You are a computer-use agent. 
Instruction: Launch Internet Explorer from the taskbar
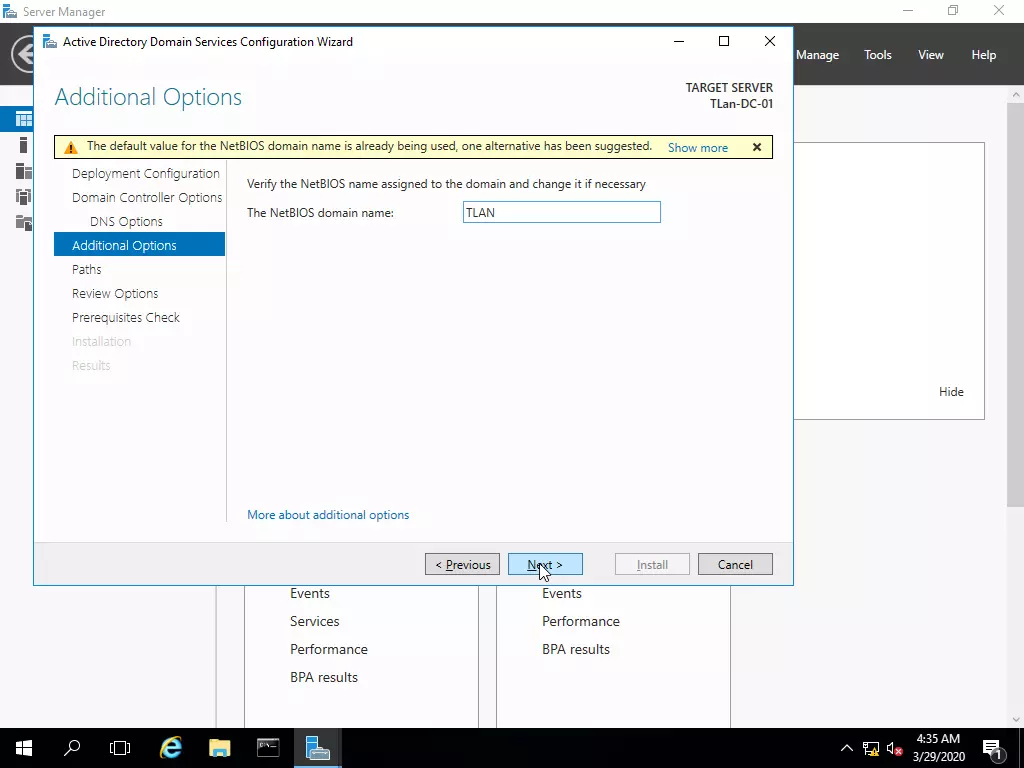tap(170, 748)
